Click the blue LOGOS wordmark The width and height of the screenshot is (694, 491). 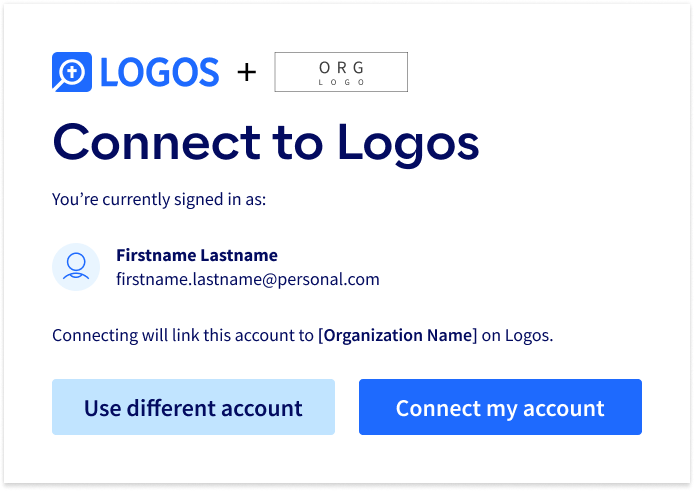pyautogui.click(x=159, y=72)
